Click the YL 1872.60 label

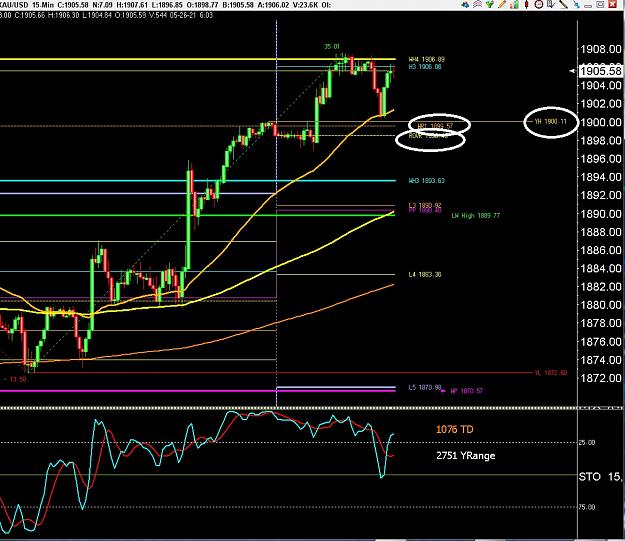pos(550,373)
